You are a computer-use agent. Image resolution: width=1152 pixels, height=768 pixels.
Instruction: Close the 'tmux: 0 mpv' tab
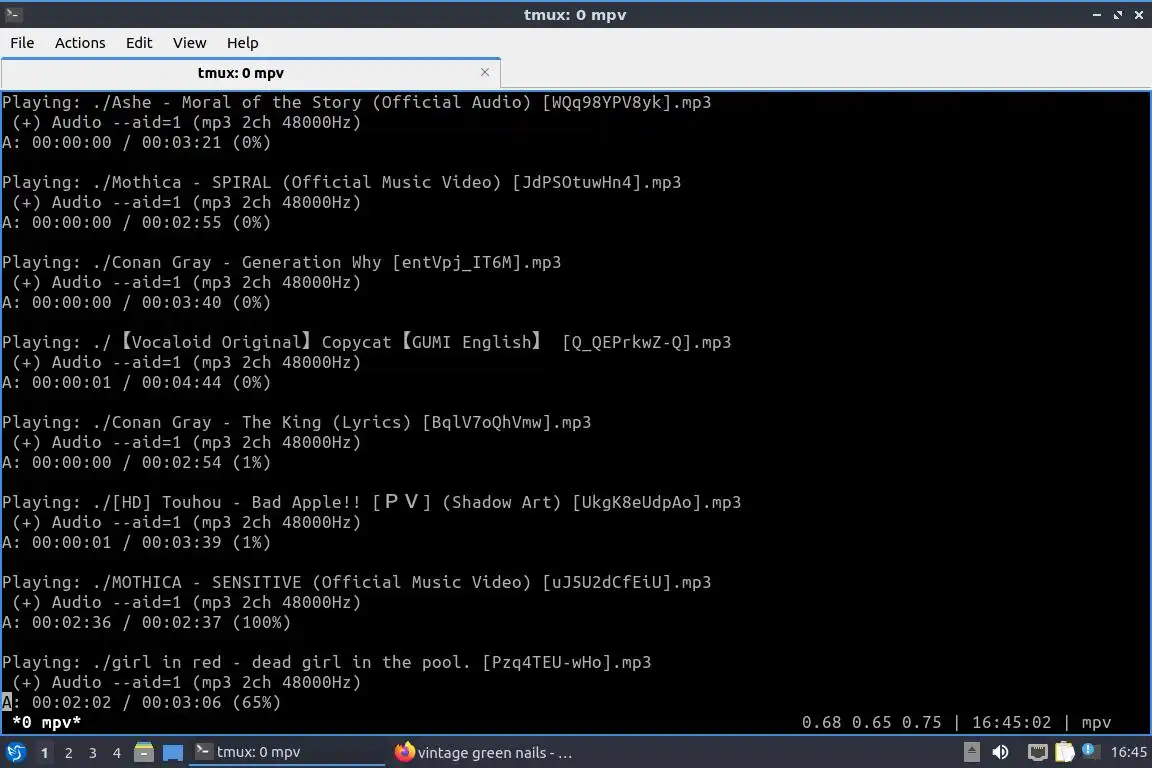(x=485, y=72)
